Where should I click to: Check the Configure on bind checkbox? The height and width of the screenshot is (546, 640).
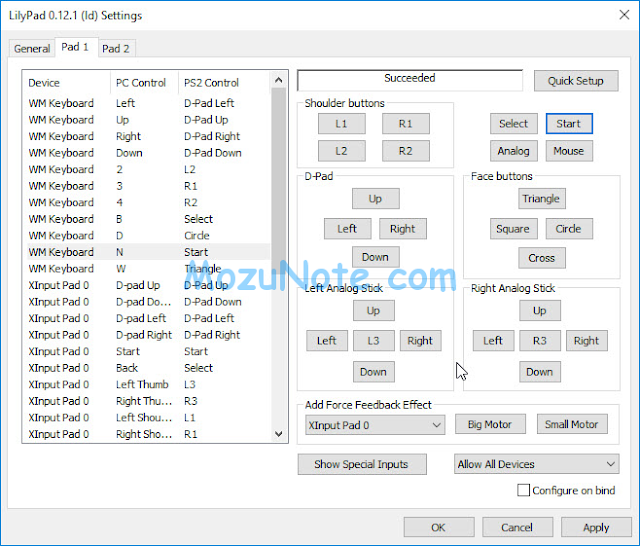(x=524, y=490)
